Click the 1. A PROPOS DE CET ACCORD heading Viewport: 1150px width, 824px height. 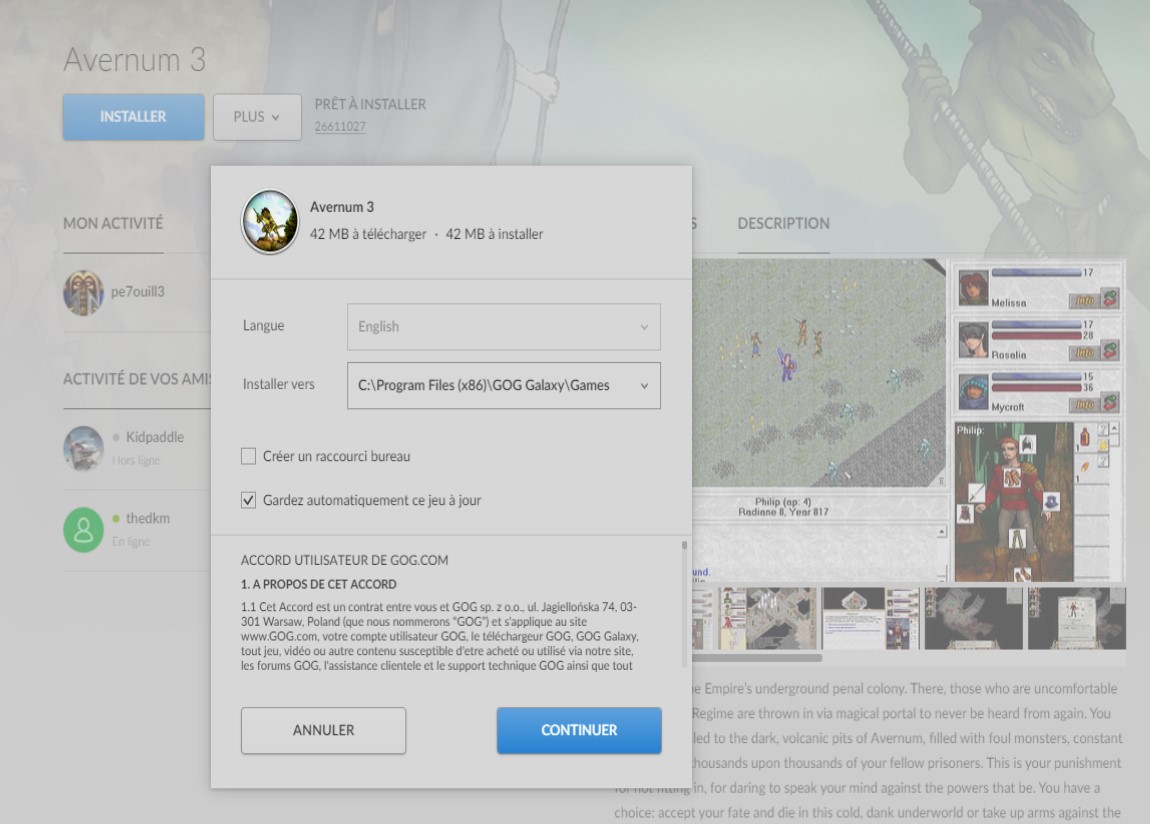coord(319,584)
